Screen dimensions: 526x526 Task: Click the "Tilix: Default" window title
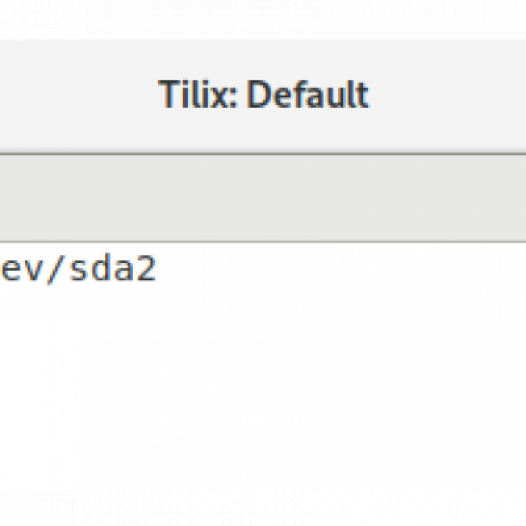263,94
